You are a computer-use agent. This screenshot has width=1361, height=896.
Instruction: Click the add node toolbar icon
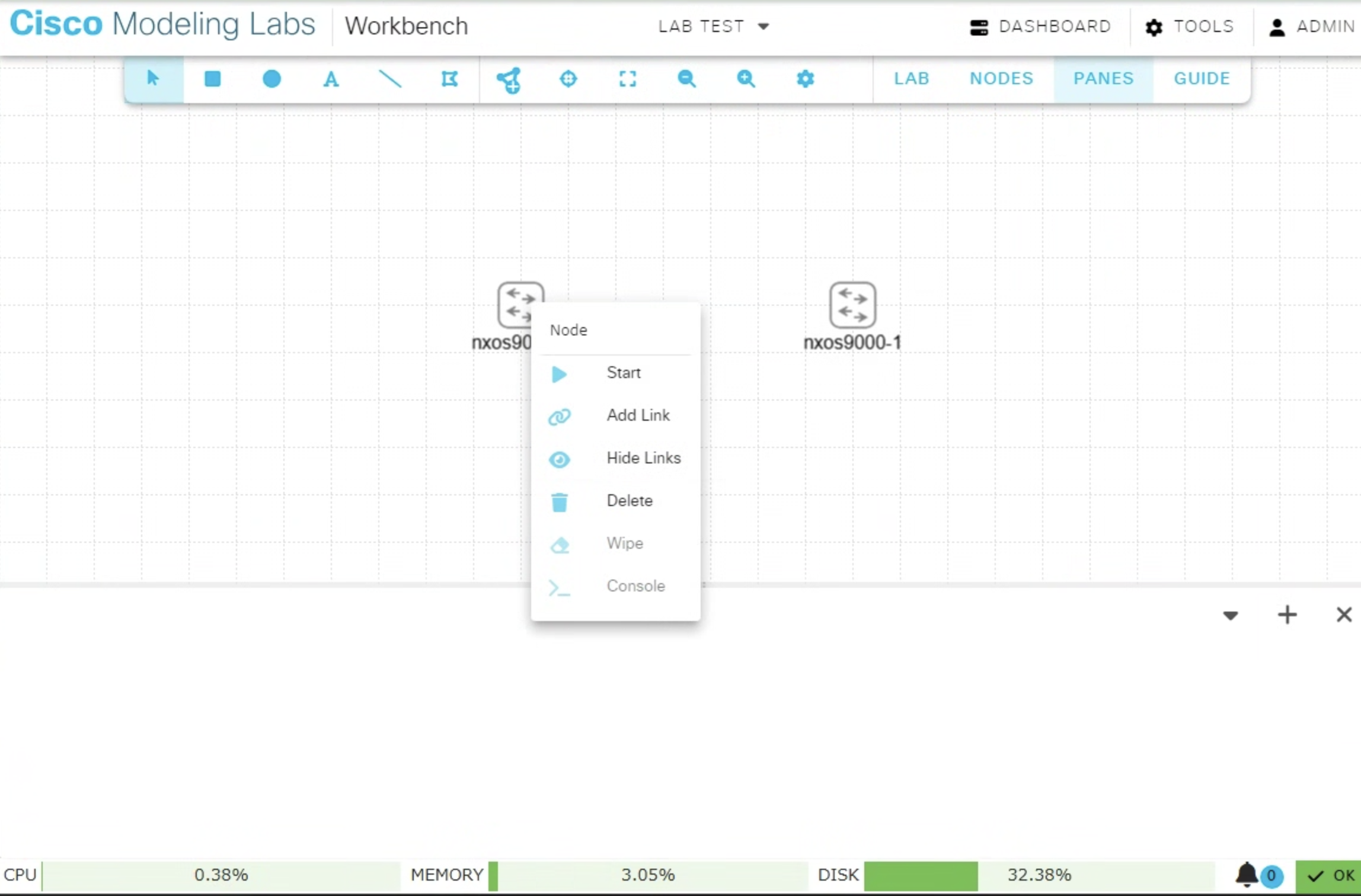[x=509, y=79]
